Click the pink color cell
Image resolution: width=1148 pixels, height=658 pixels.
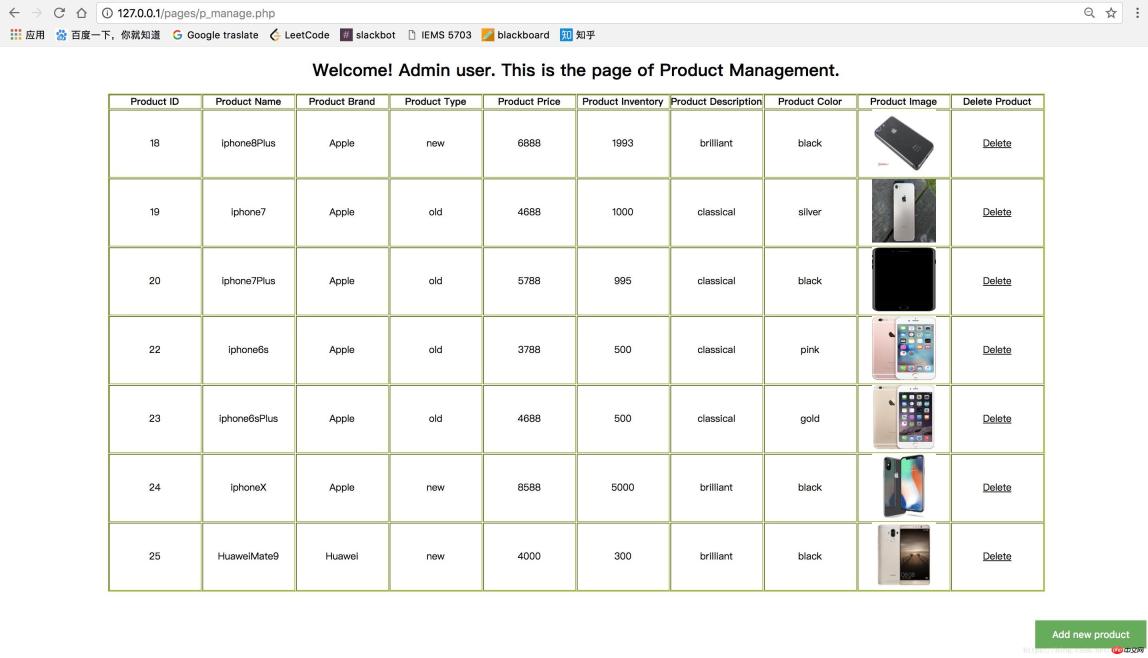(810, 350)
